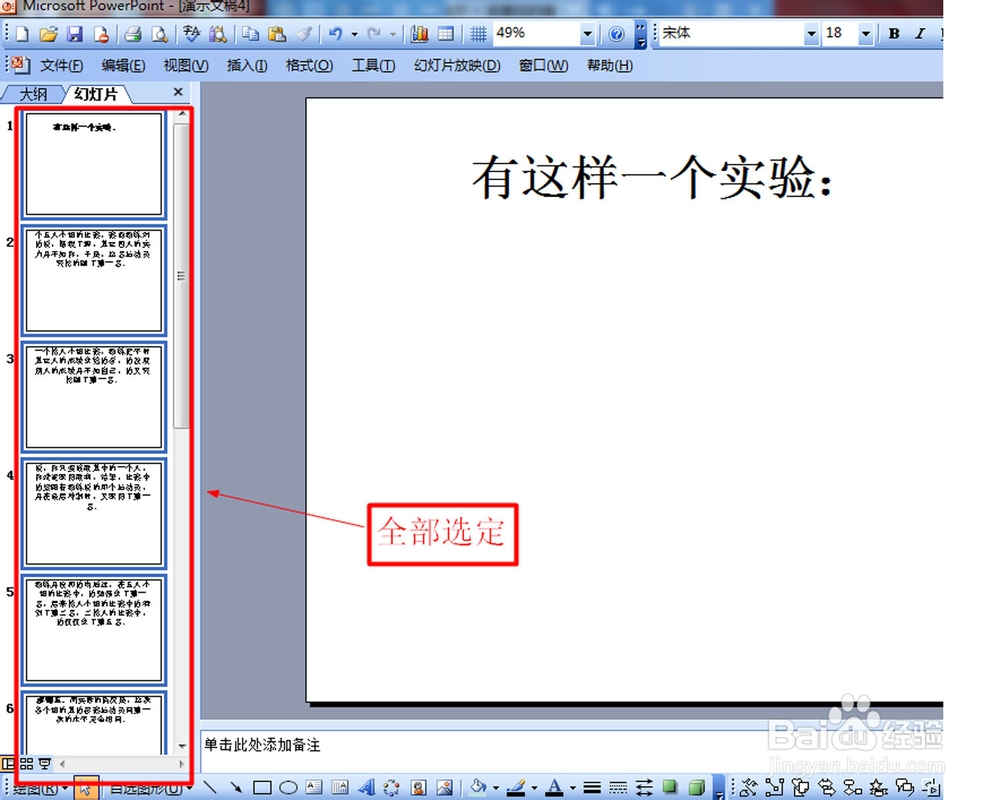
Task: Open the 幻灯片放映 menu
Action: tap(456, 65)
